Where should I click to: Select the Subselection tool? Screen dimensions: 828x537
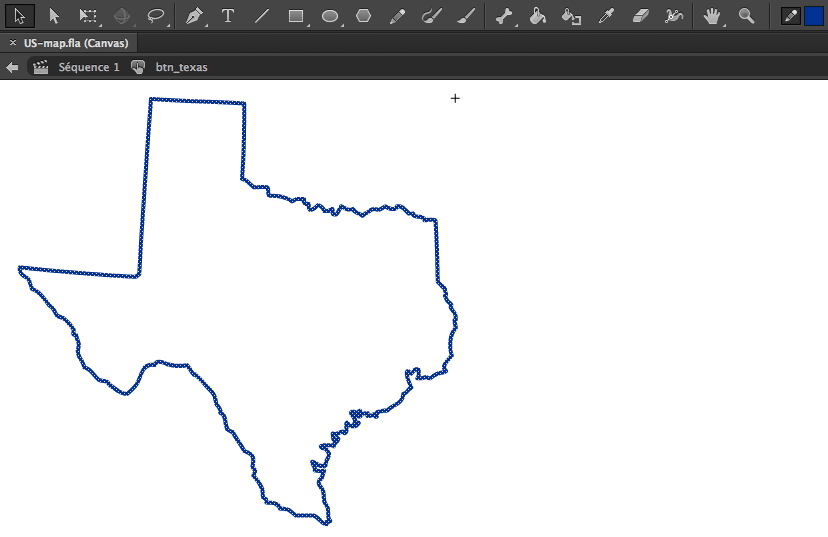coord(53,16)
